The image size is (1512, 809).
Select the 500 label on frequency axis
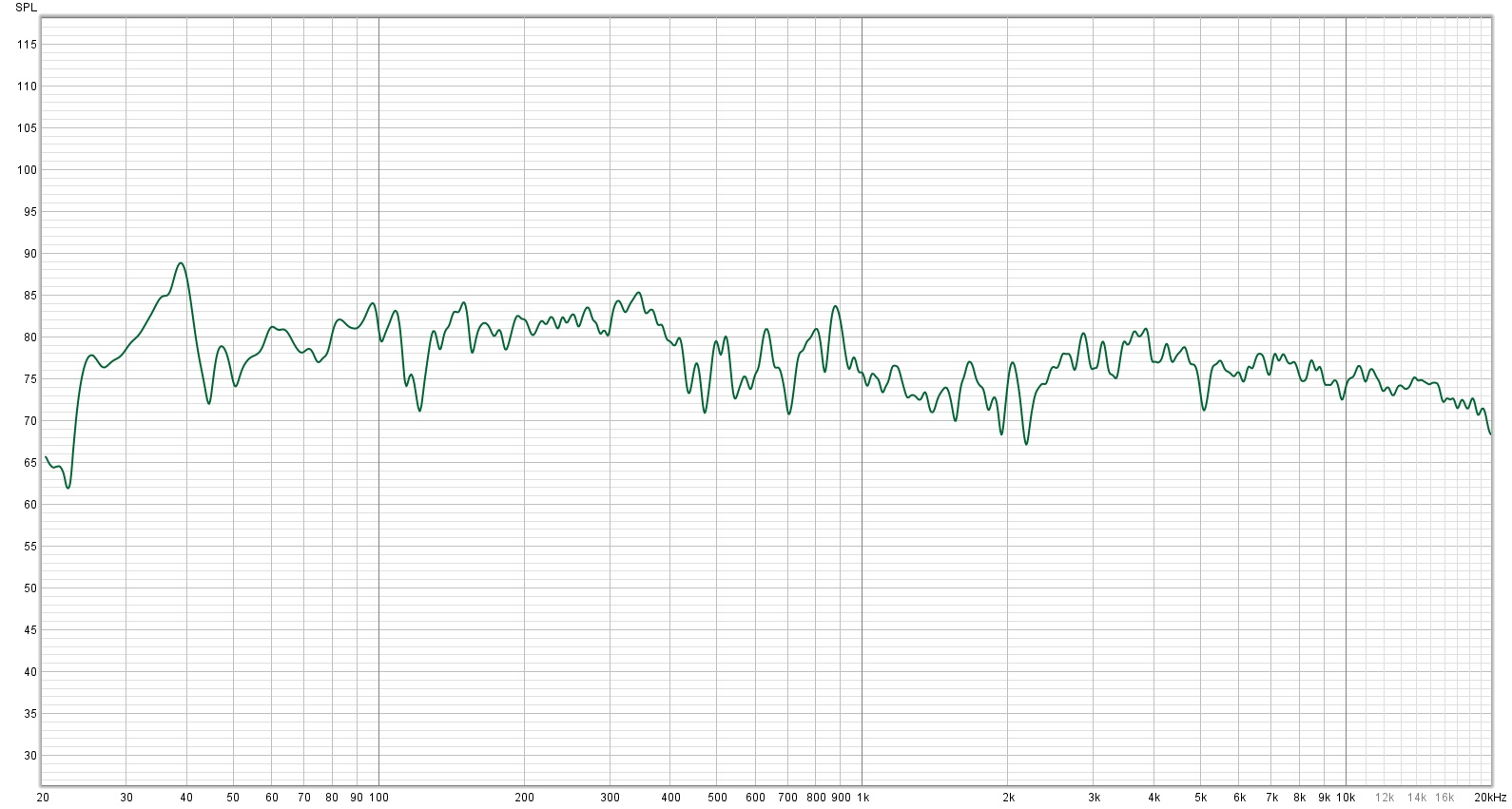pyautogui.click(x=717, y=798)
